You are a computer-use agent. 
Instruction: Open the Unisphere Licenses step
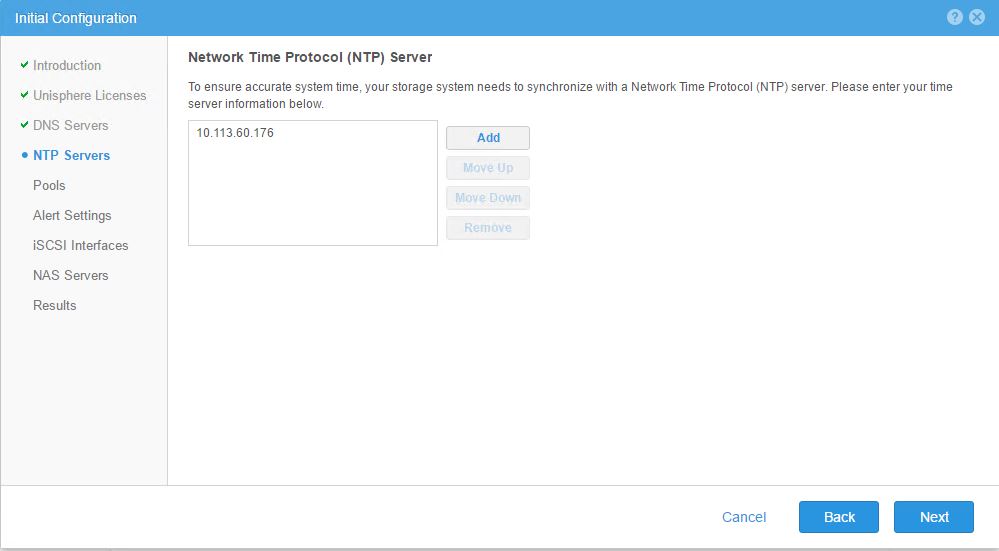click(89, 95)
